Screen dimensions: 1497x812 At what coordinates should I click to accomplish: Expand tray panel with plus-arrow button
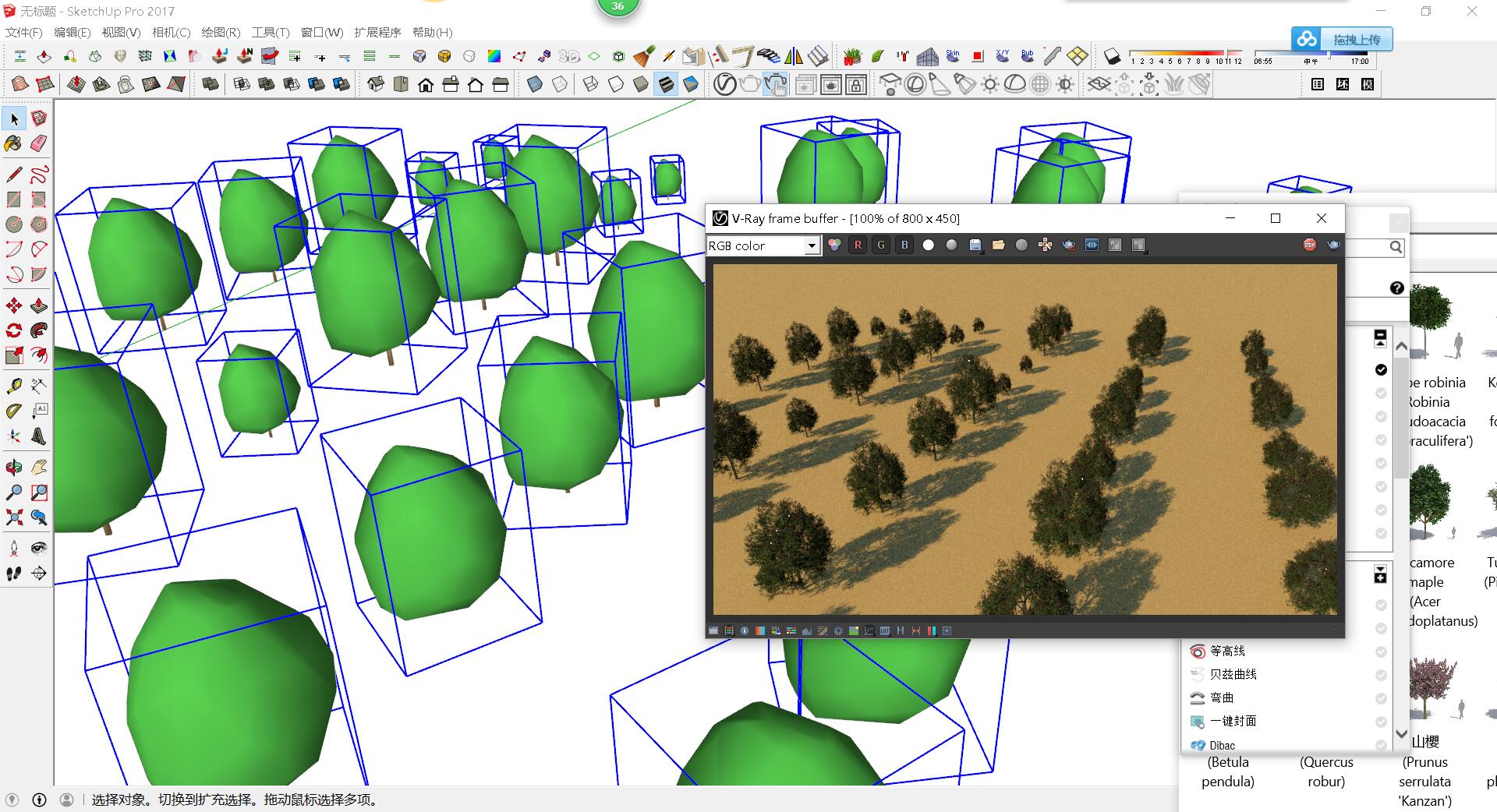click(1380, 574)
